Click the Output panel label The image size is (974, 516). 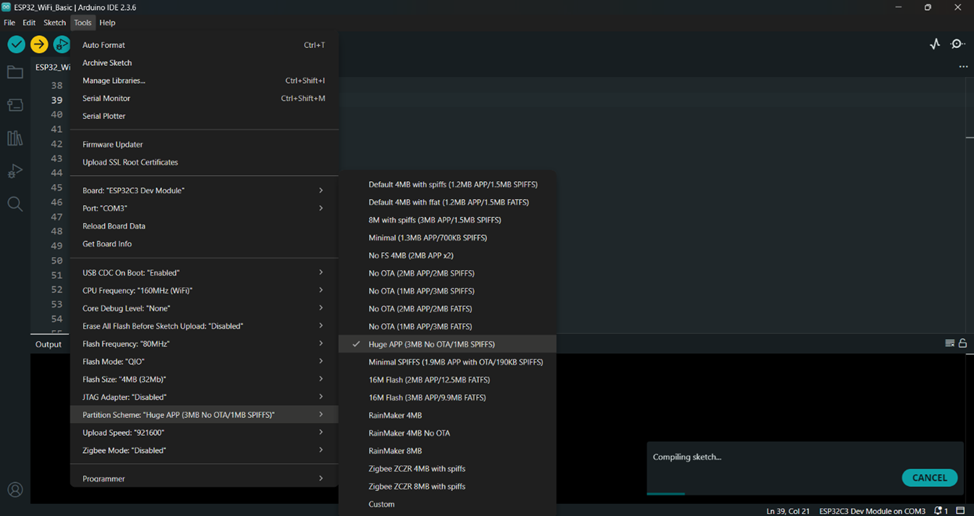click(48, 344)
